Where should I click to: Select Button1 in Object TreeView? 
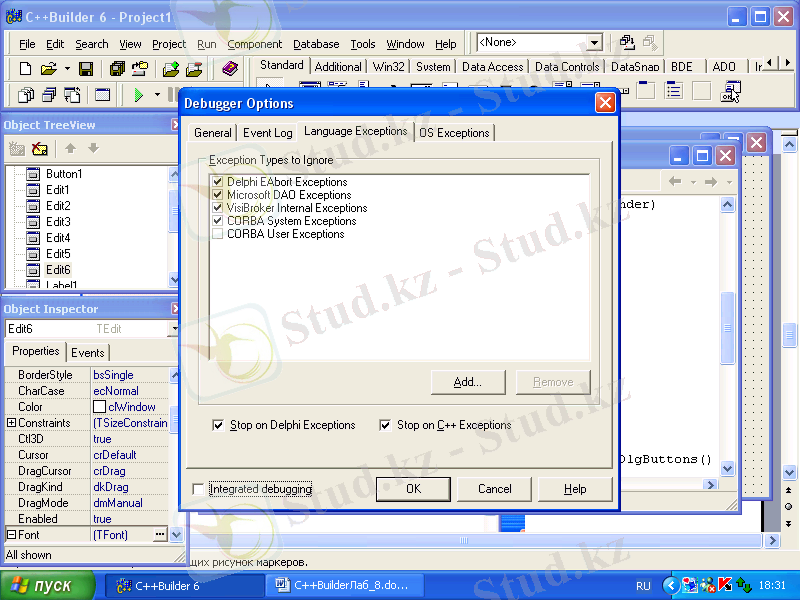(x=64, y=173)
